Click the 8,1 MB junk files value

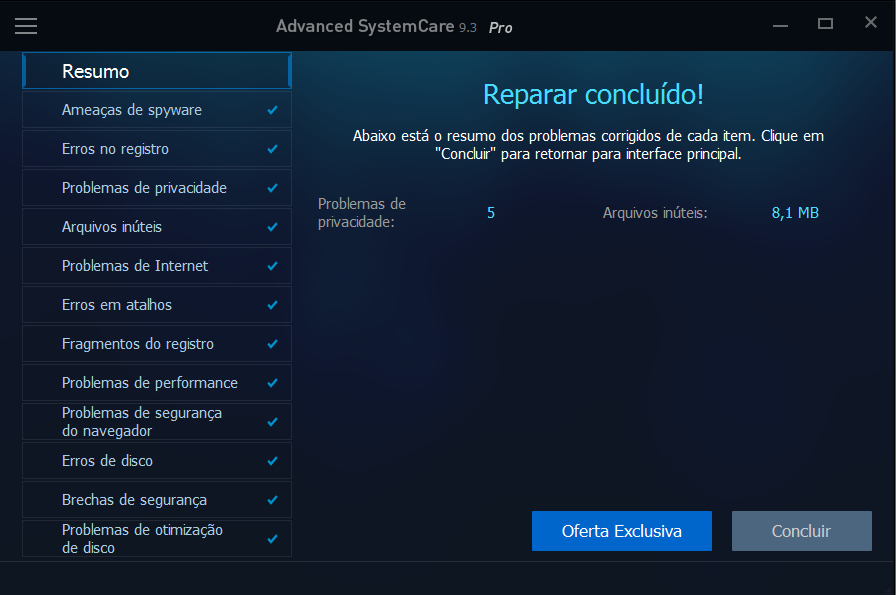point(795,213)
